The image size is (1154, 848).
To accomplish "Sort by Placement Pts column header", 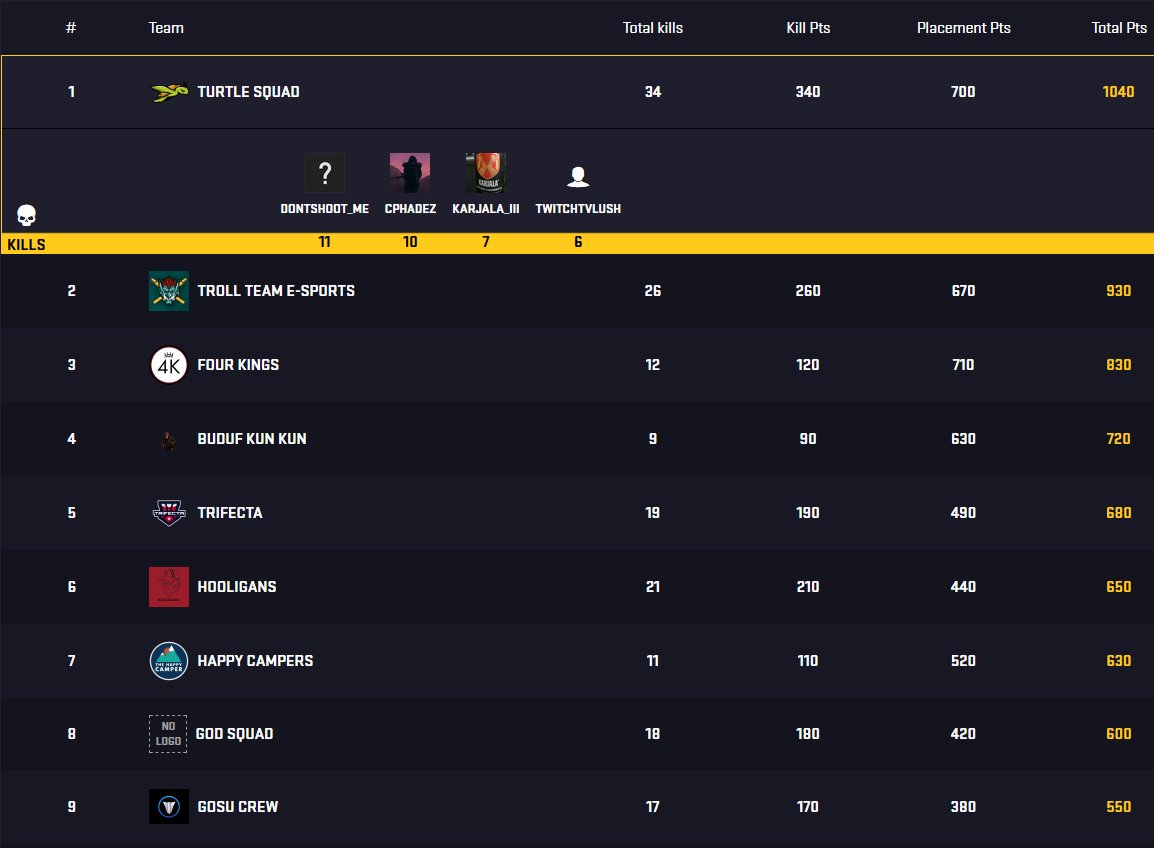I will pos(963,28).
